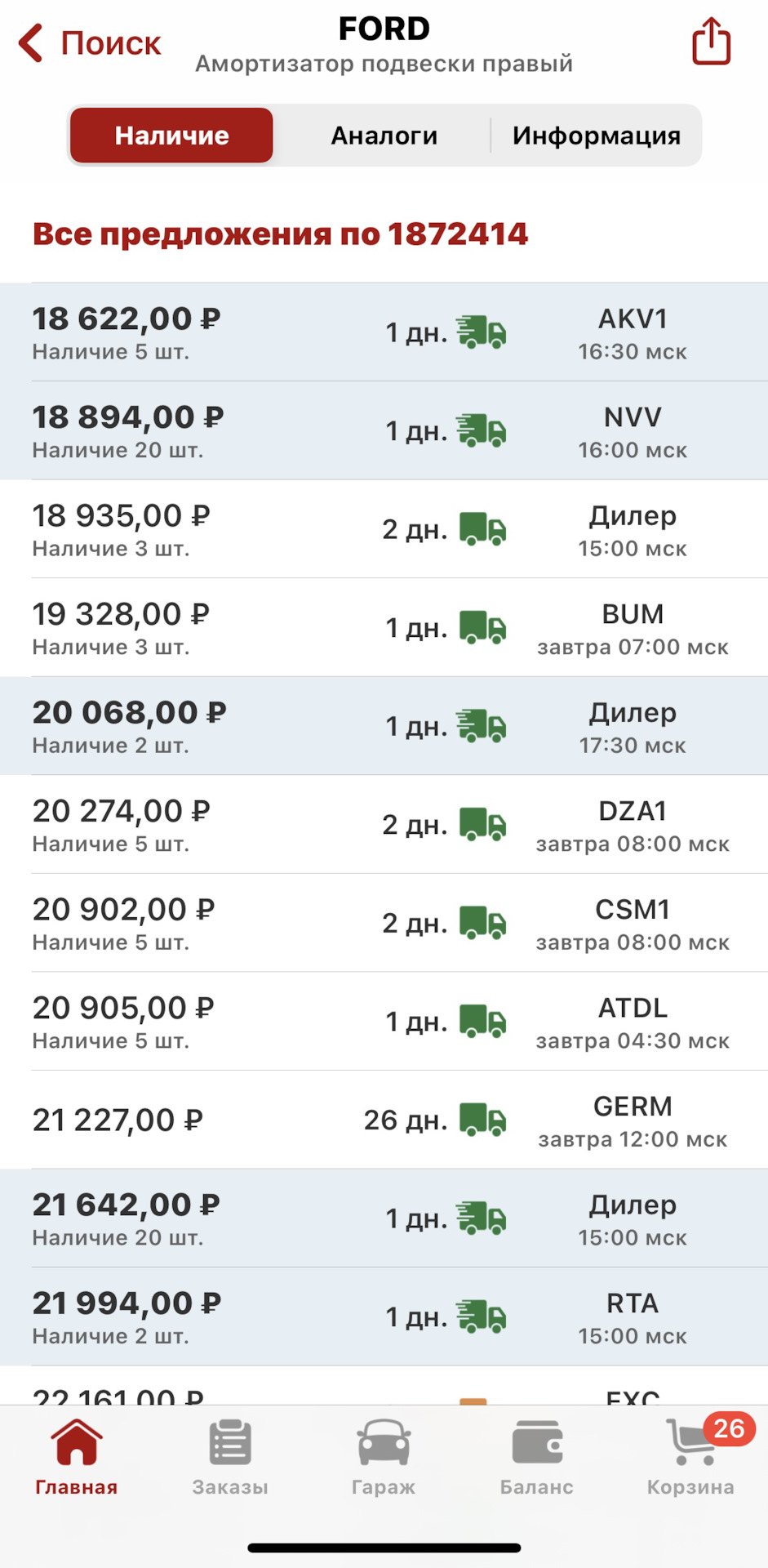
Task: Tap express truck icon for AKV1 offer
Action: point(482,332)
